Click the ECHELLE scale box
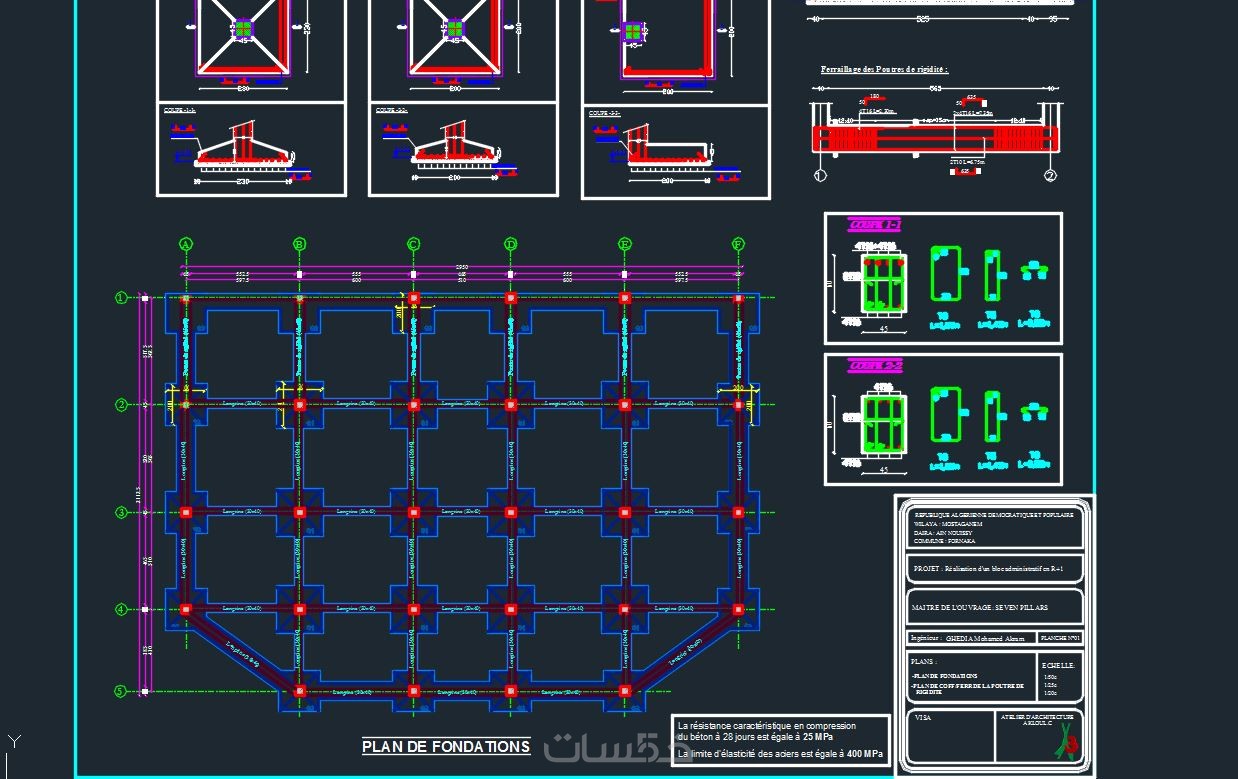 (x=1061, y=679)
